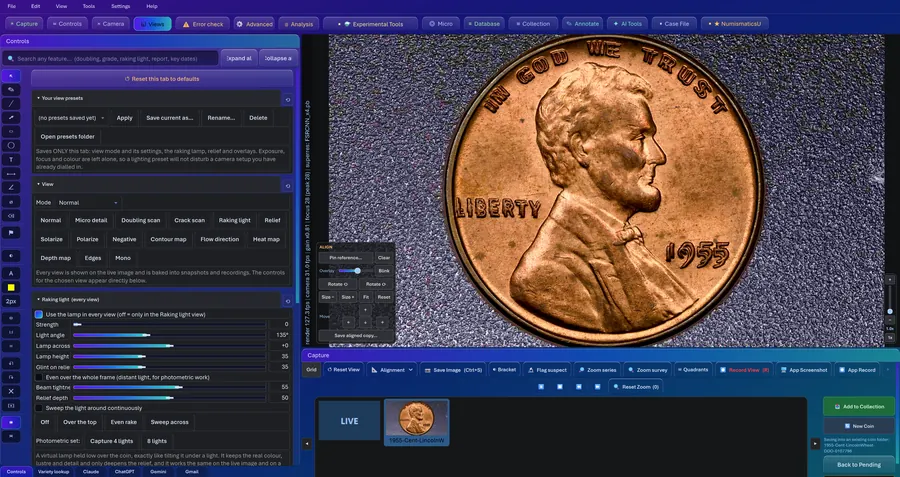Select the arrow annotation tool

pos(11,118)
